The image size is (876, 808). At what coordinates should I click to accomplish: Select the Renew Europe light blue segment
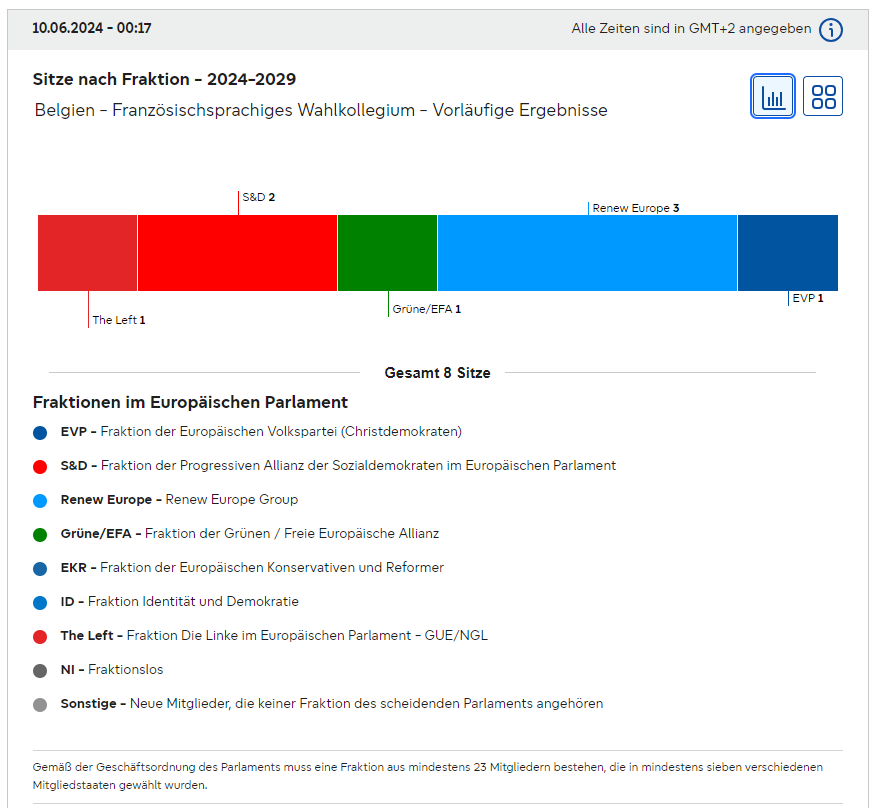(587, 253)
